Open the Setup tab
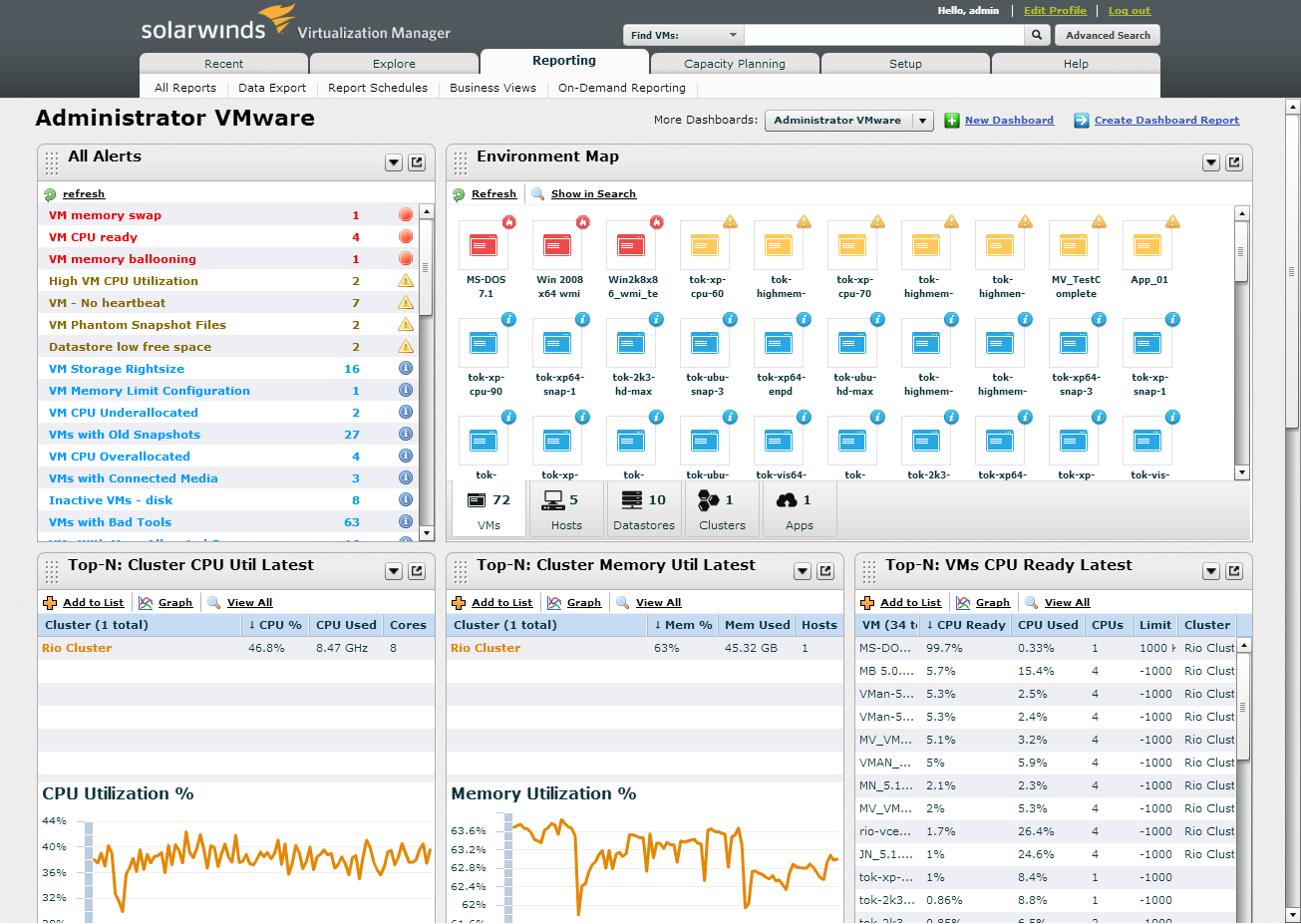Viewport: 1301px width, 924px height. point(905,64)
